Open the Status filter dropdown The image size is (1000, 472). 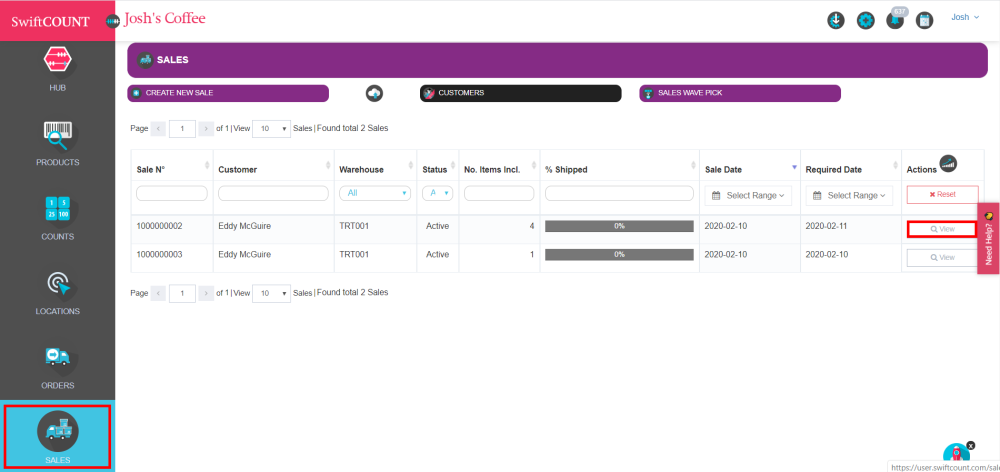[x=438, y=193]
